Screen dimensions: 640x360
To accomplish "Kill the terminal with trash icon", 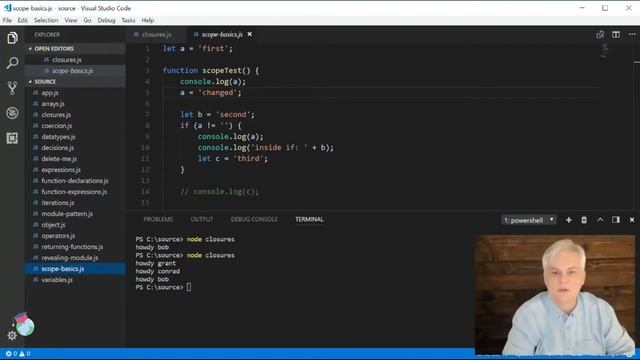I will [x=584, y=220].
